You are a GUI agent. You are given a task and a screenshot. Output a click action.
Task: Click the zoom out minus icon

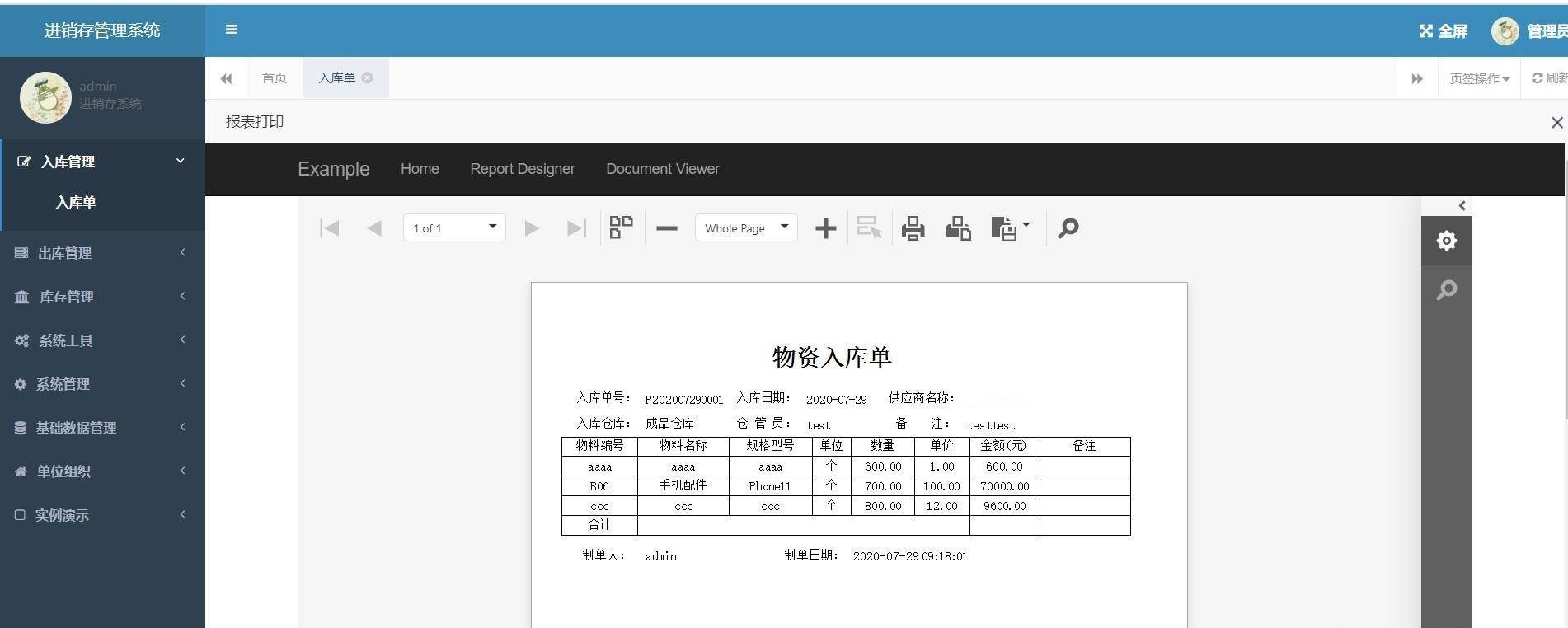coord(667,228)
